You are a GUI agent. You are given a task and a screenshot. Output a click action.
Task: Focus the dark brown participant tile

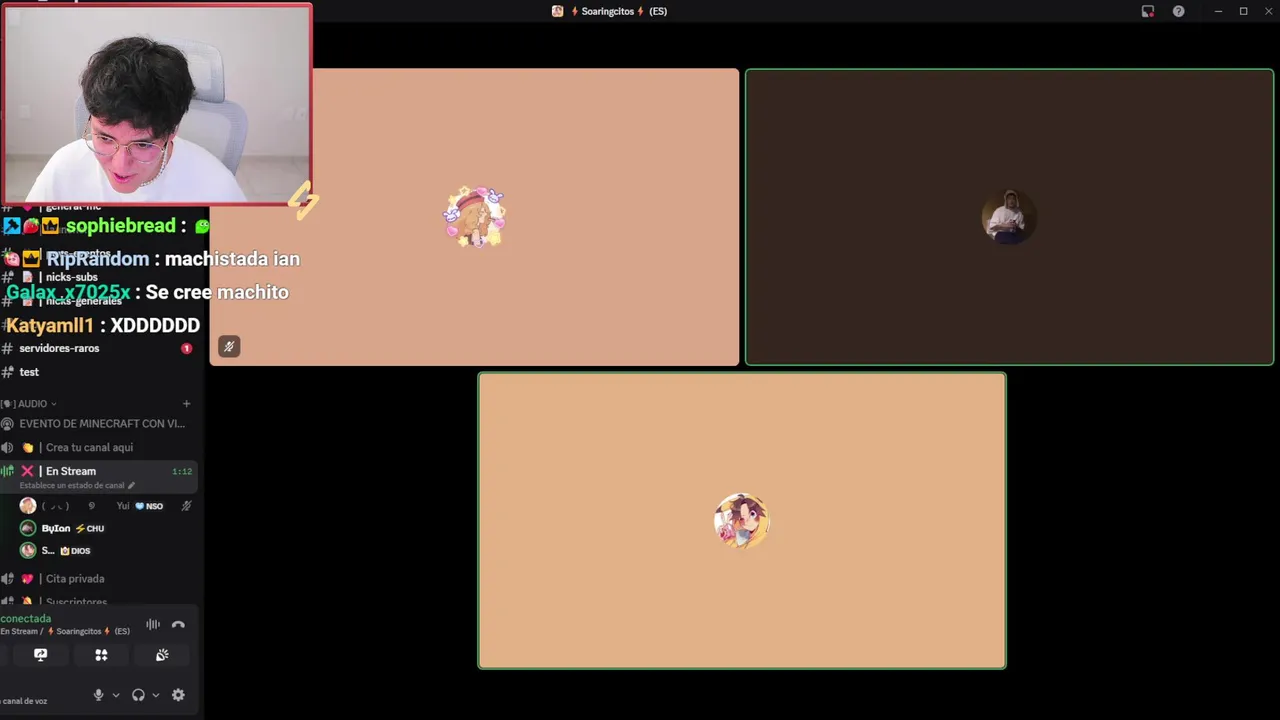tap(1009, 217)
